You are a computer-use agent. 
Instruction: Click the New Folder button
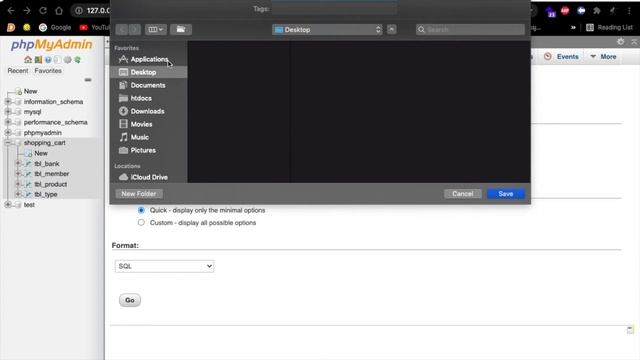click(x=139, y=194)
